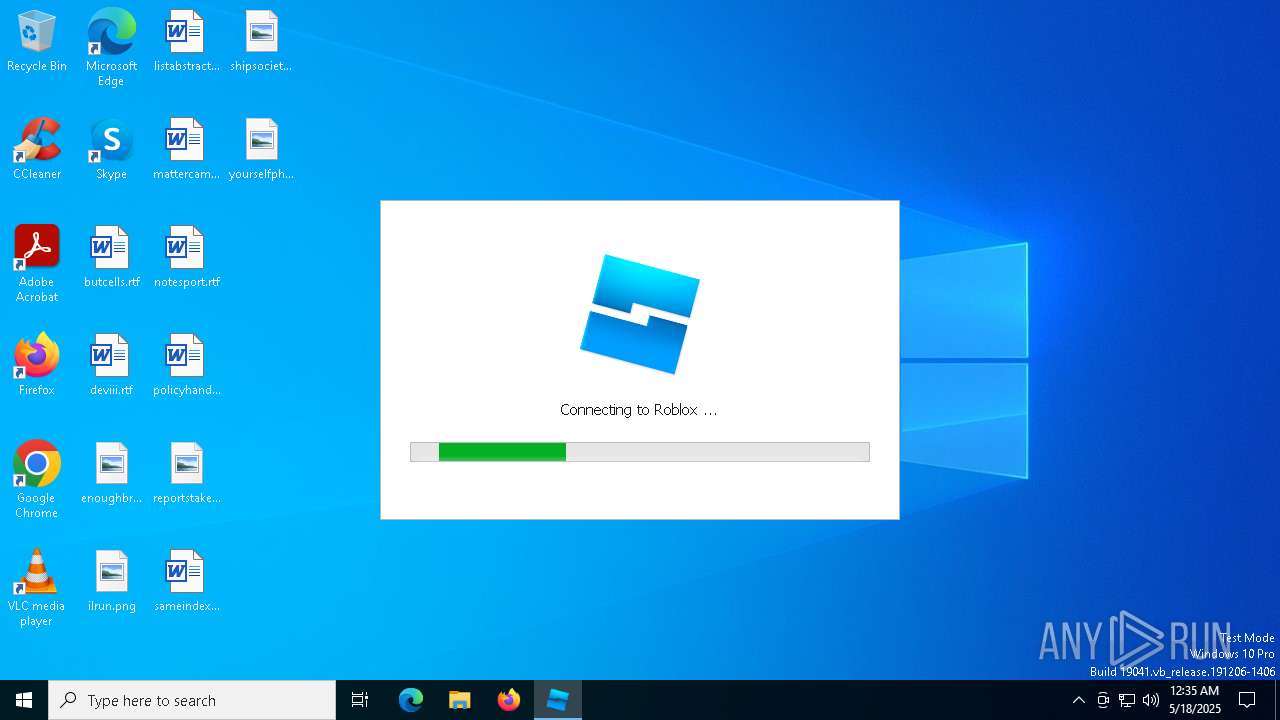Screen dimensions: 1280x720
Task: Click the 'Connecting to Roblox …' status text
Action: [639, 410]
